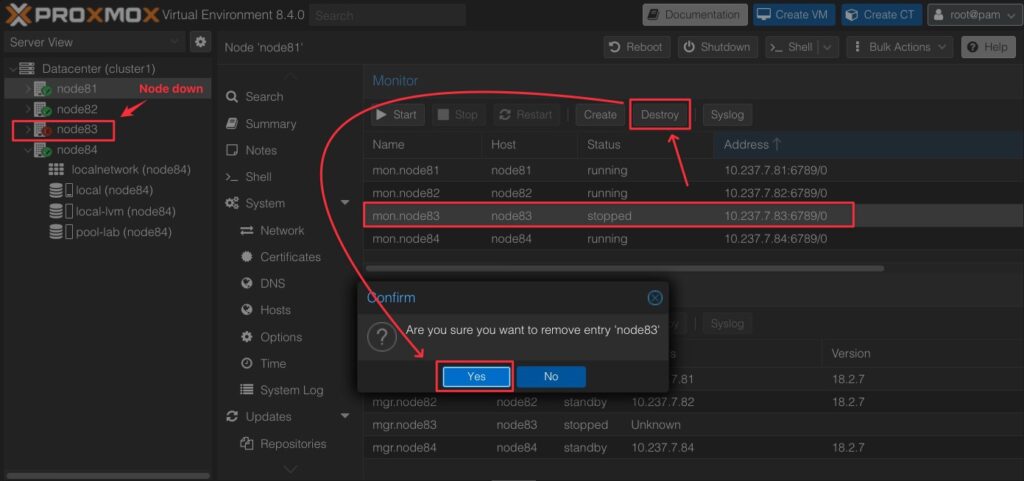Sort by the Name column header

point(422,144)
